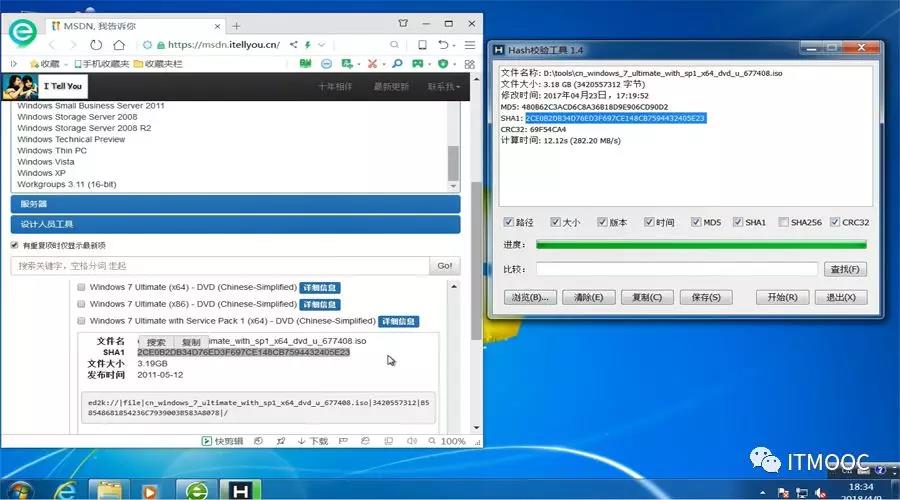Open the 十年相伴 menu item

point(335,86)
